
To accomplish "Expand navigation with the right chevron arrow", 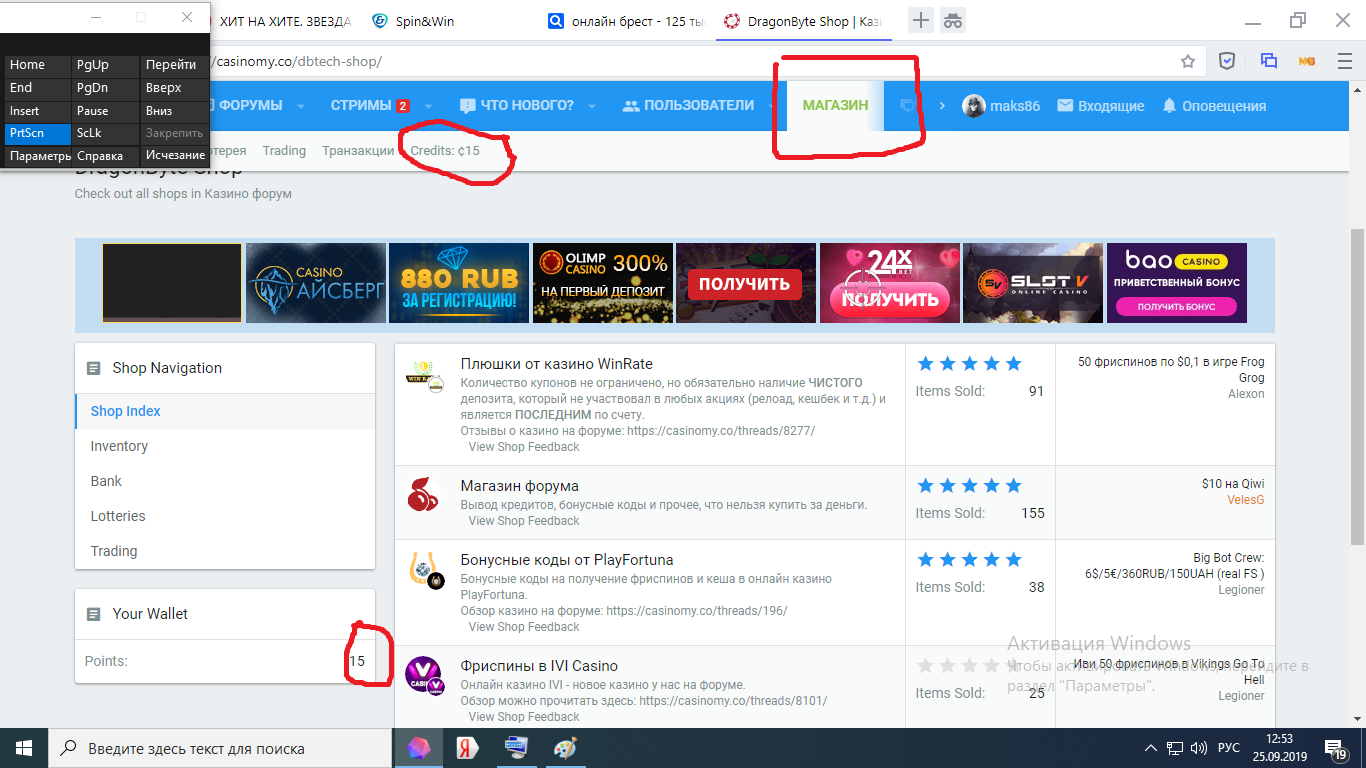I will 941,106.
